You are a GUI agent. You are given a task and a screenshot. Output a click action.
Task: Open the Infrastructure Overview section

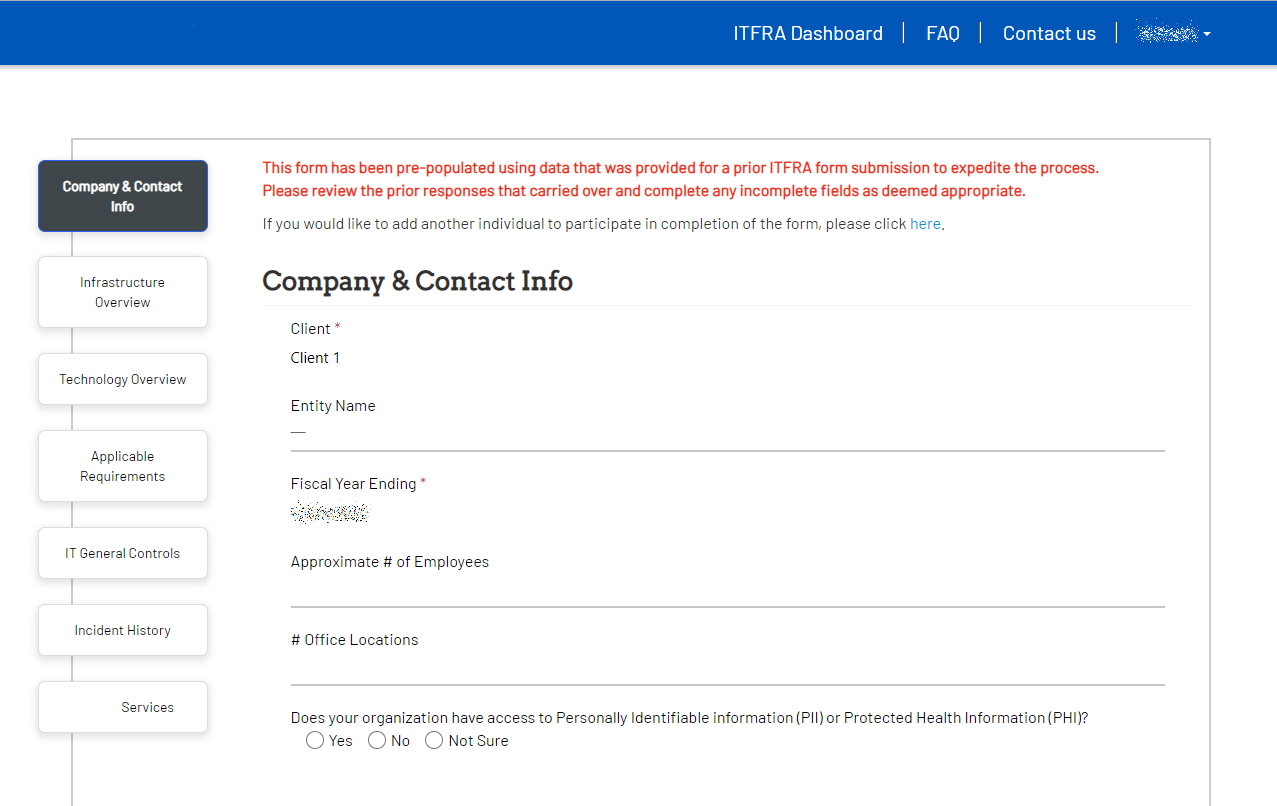[122, 291]
